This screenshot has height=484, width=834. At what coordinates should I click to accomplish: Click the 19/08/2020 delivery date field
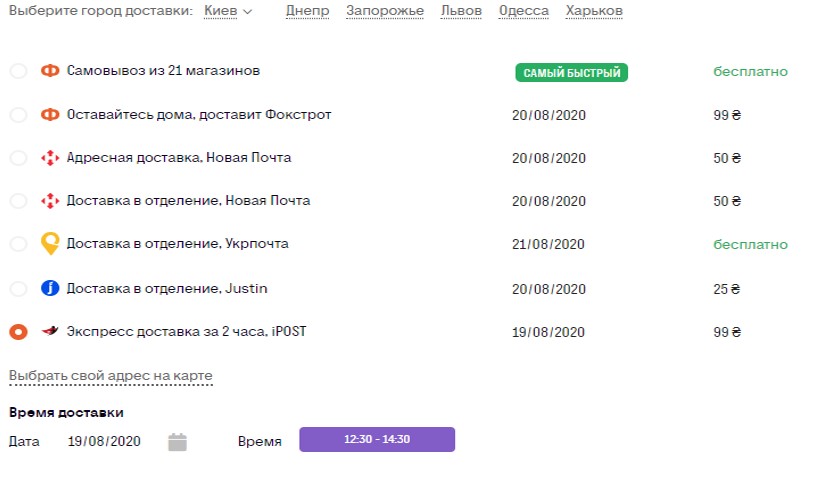click(104, 441)
